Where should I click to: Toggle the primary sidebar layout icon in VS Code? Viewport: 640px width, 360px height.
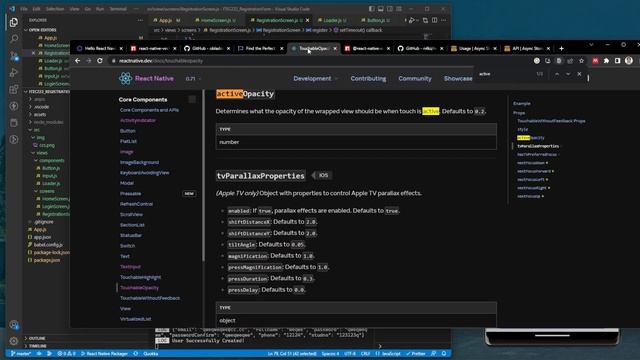tap(371, 9)
